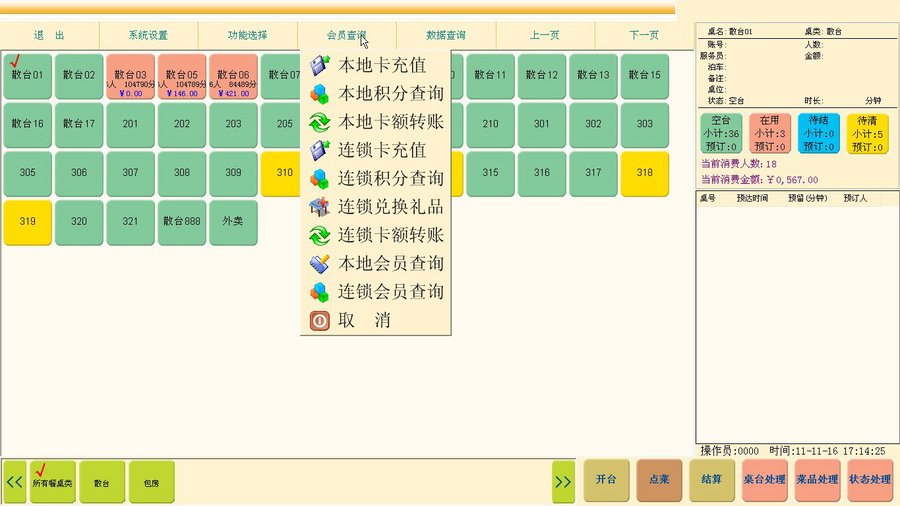Select occupied table 散台03

(x=130, y=76)
